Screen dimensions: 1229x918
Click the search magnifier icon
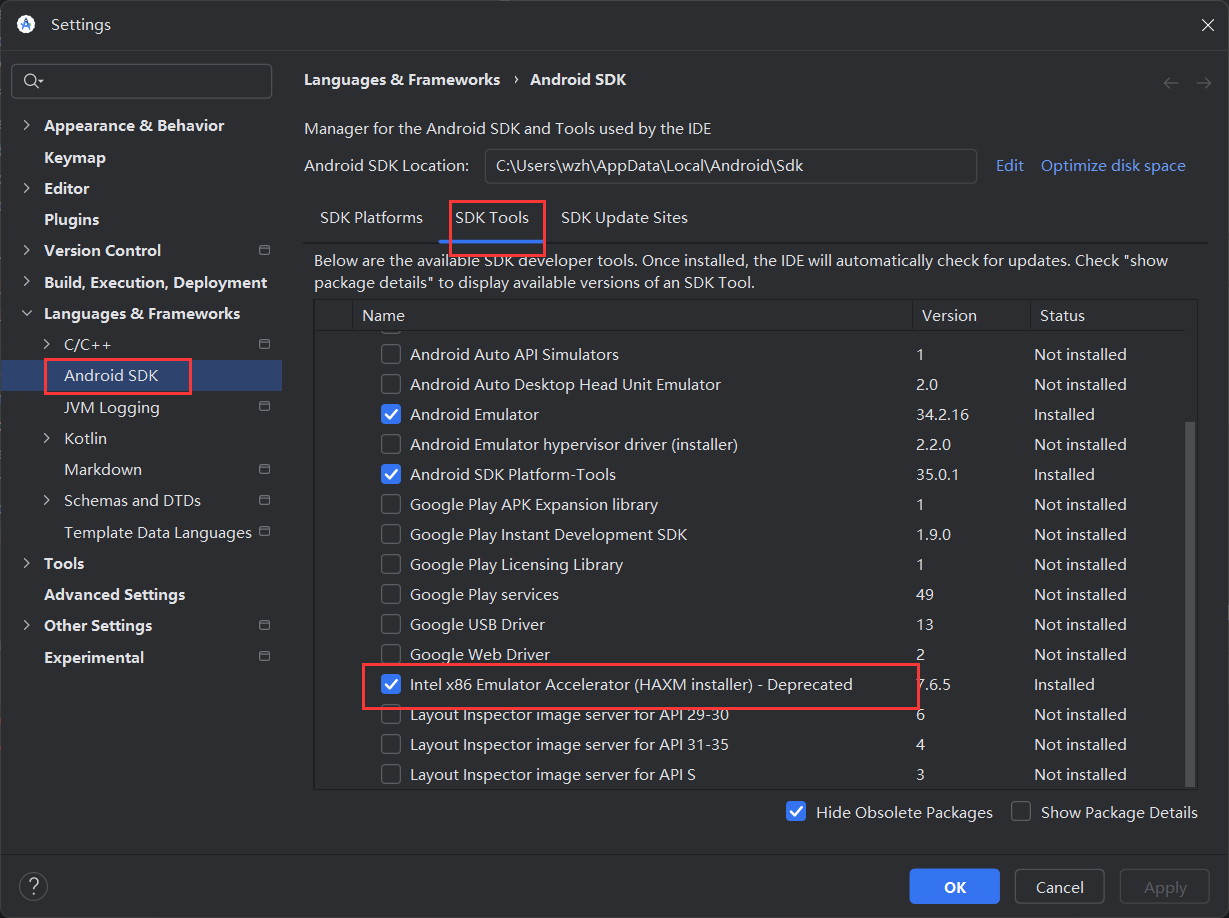click(31, 81)
